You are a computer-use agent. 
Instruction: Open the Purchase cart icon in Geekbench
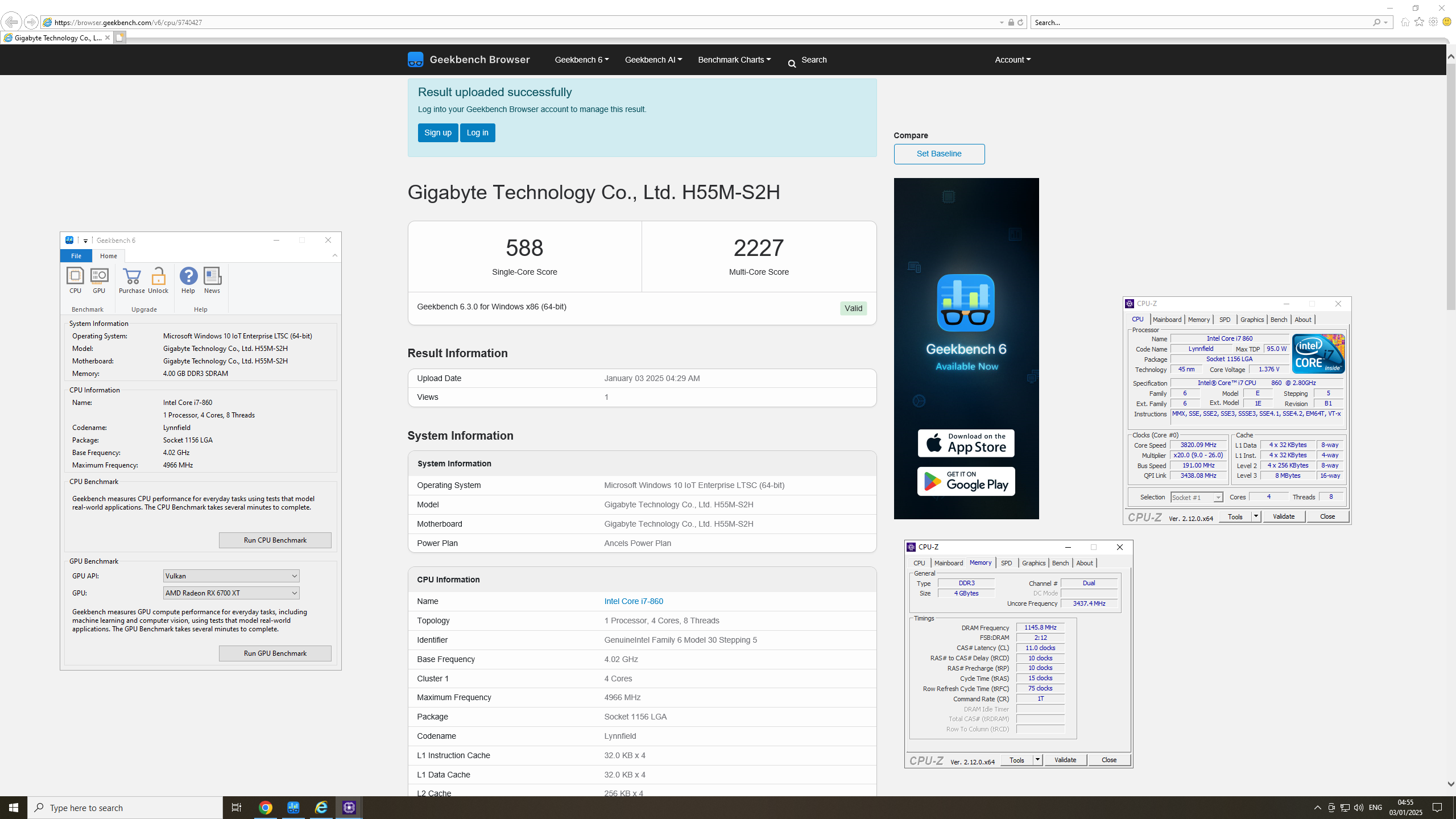132,280
